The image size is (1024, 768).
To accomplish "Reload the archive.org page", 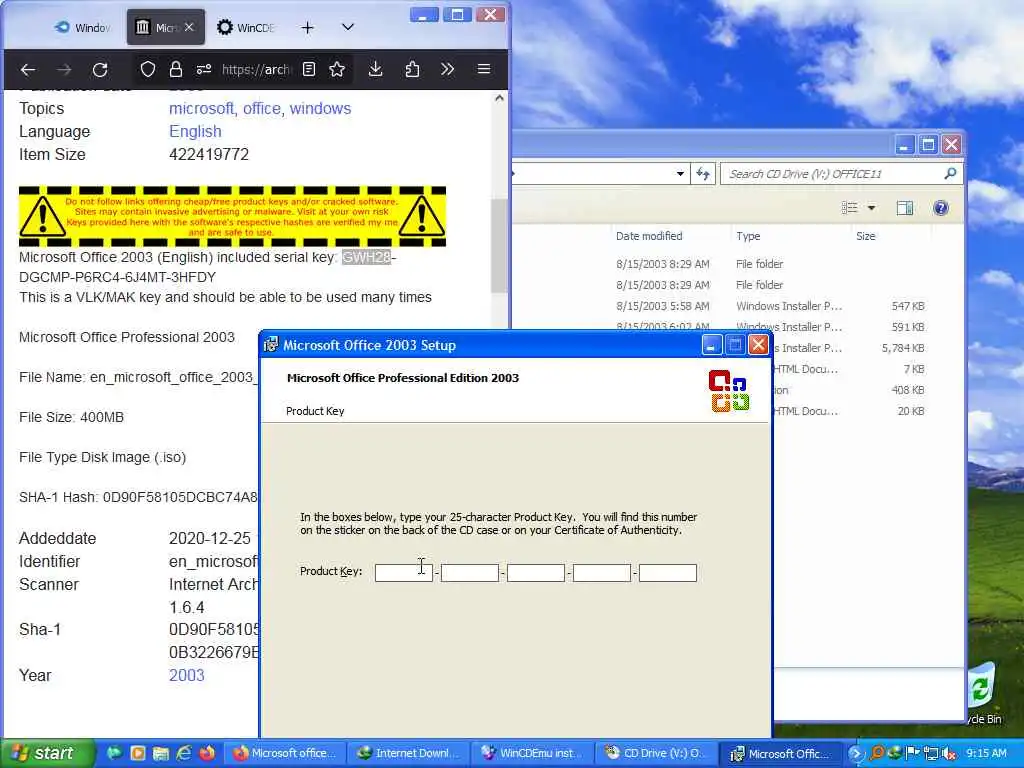I will pyautogui.click(x=100, y=69).
